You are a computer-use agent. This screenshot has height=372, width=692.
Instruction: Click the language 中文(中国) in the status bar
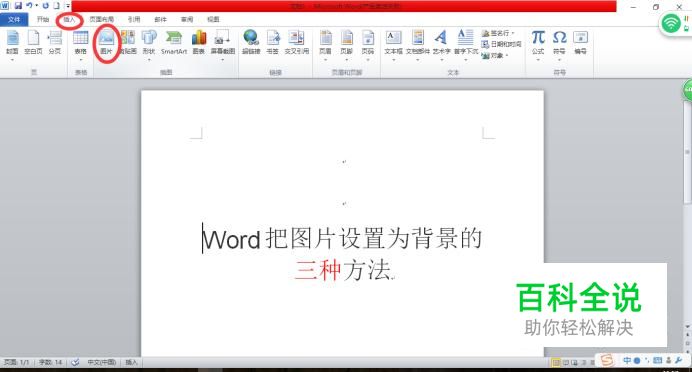point(102,362)
